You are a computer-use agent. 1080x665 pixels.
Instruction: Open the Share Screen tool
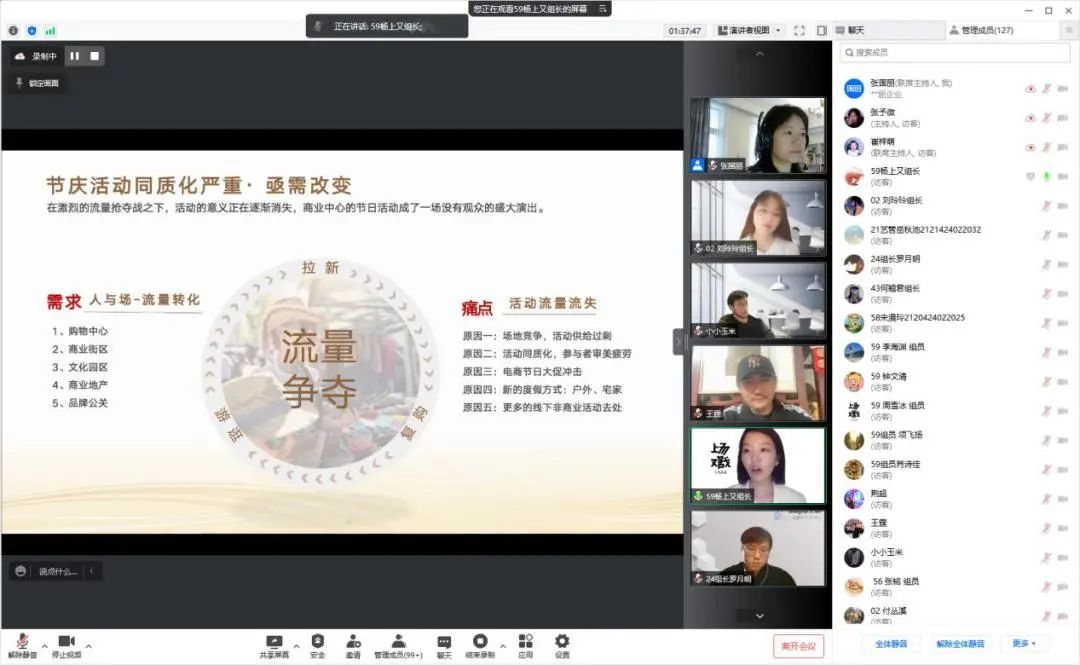point(275,643)
